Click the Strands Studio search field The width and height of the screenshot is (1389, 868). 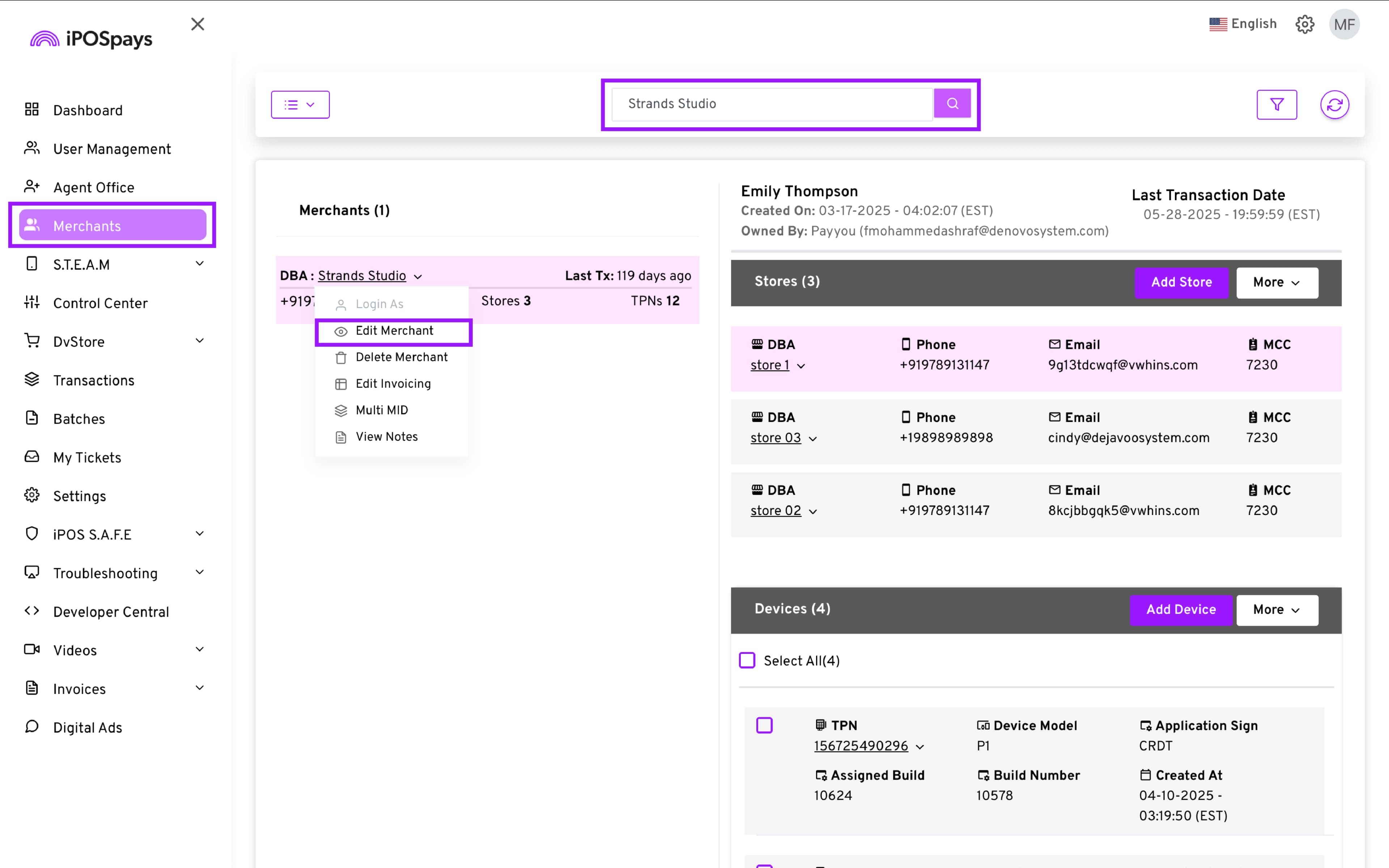point(772,104)
